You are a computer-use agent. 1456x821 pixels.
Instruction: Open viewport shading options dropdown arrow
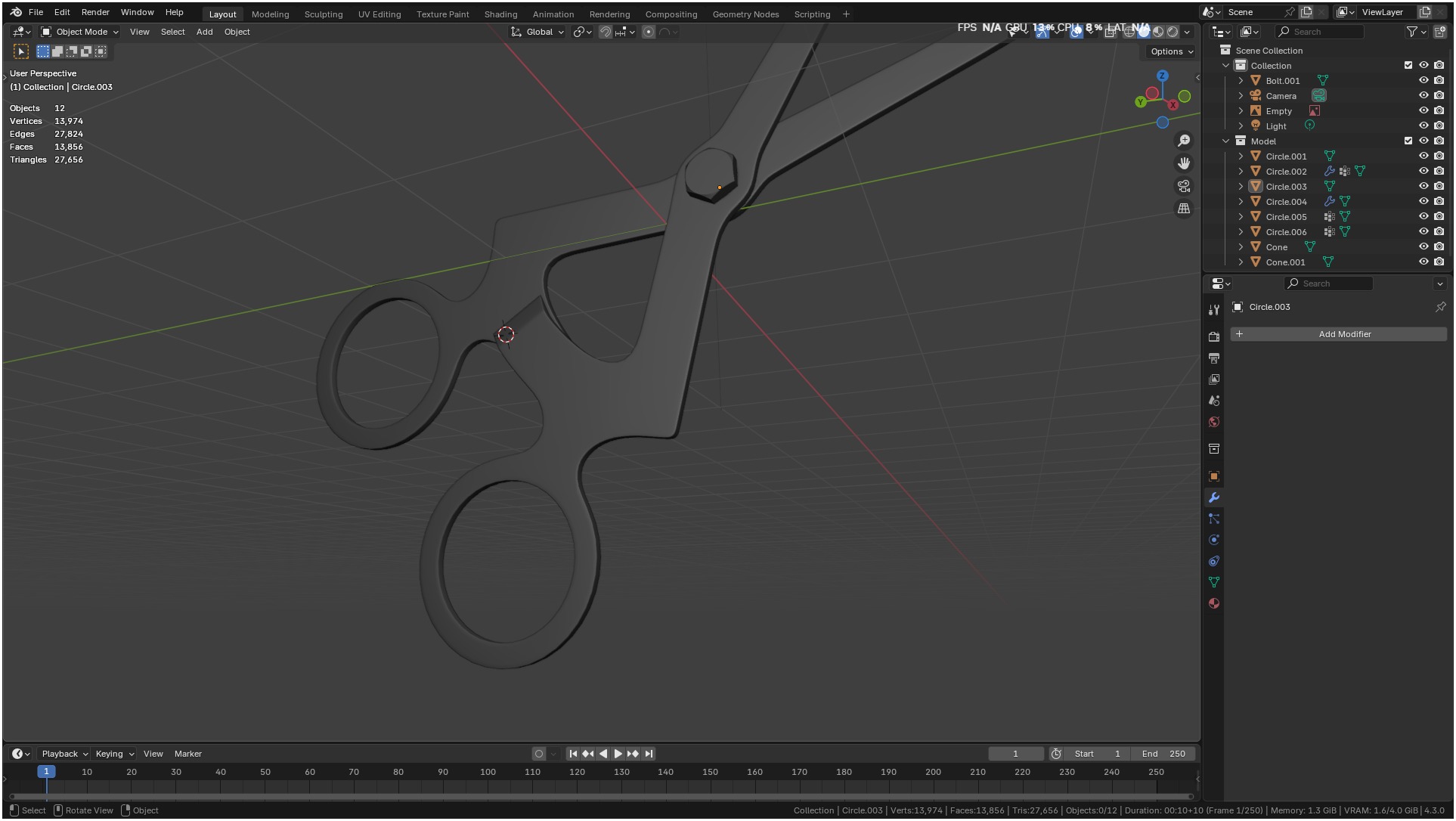1187,32
